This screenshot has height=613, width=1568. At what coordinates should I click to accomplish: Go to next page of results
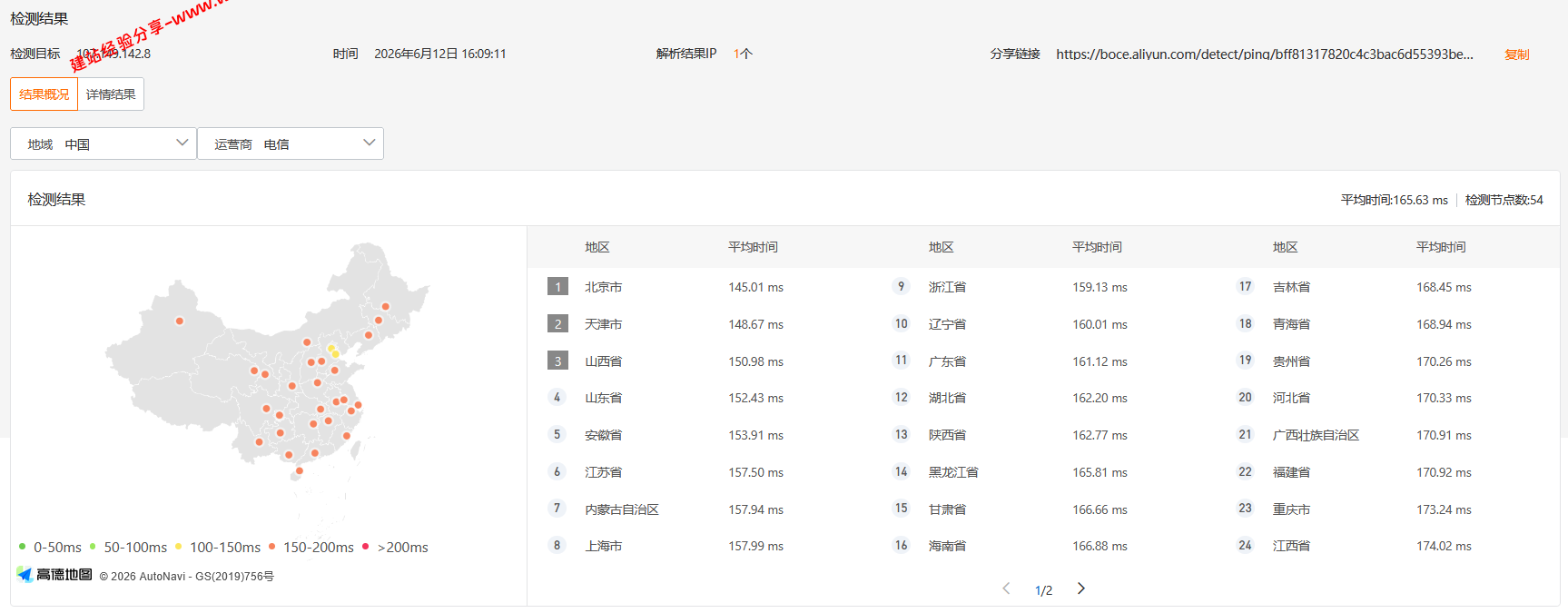coord(1080,588)
